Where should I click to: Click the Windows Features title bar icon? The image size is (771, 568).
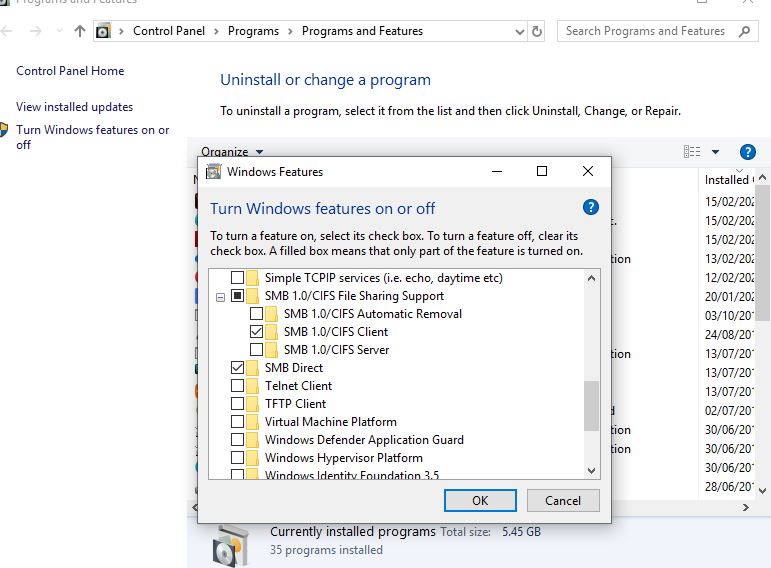[213, 172]
